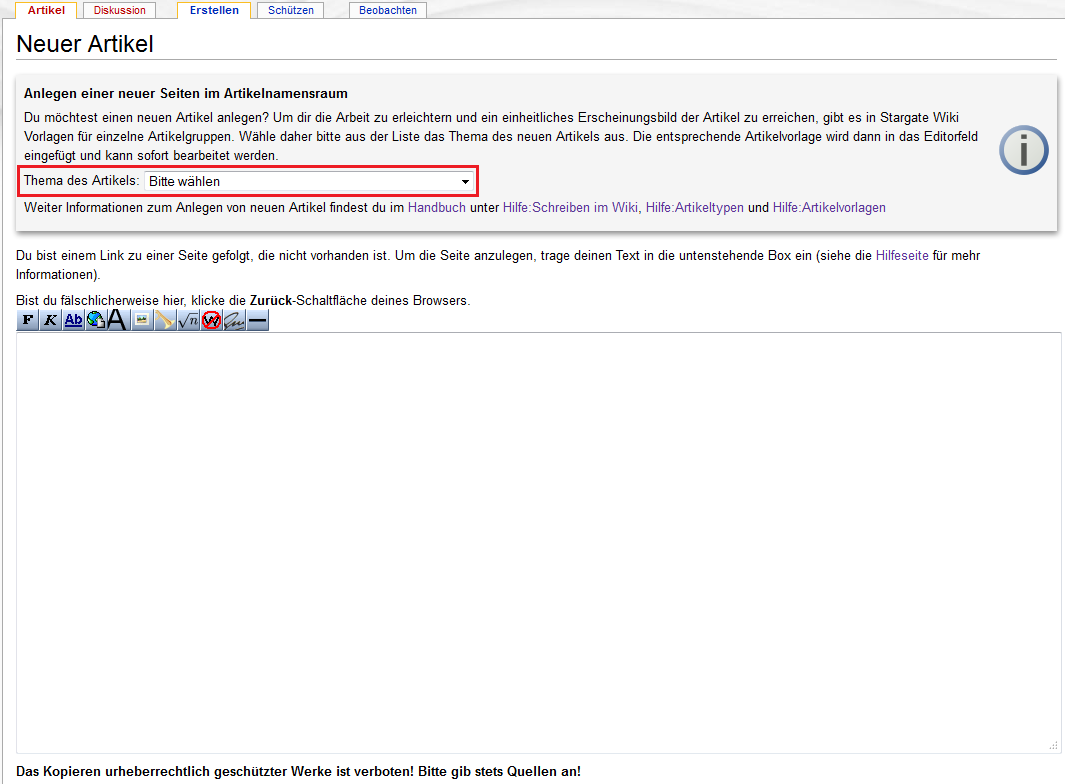This screenshot has width=1065, height=784.
Task: Open the Thema des Artikels dropdown
Action: pos(310,181)
